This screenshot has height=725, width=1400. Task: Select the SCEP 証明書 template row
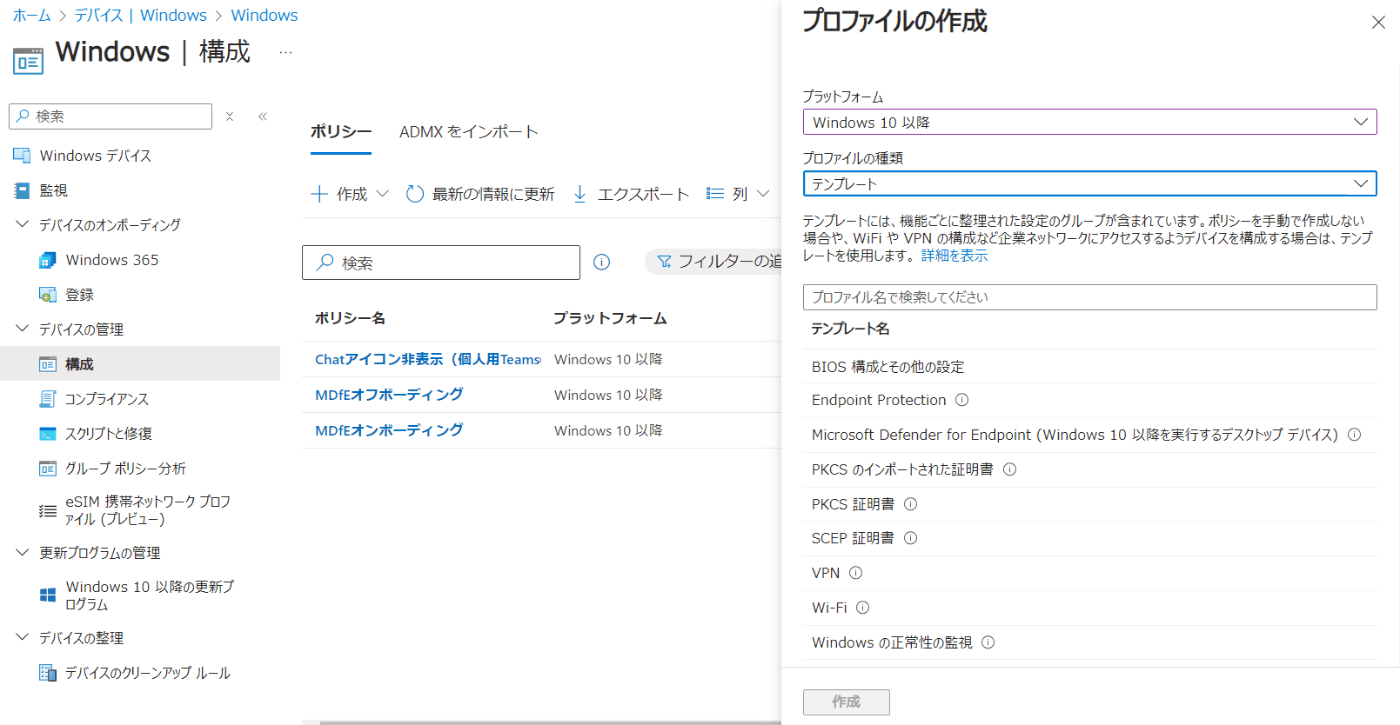point(1089,538)
